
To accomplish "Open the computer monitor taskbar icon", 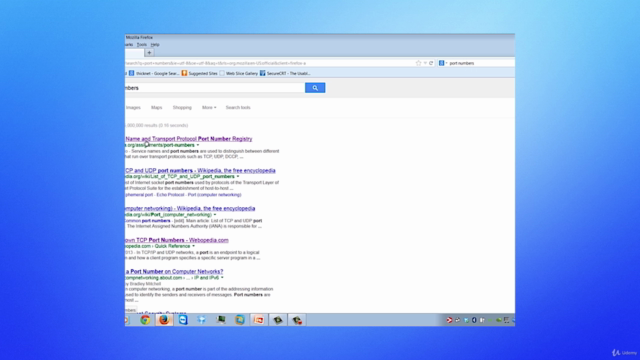I will [221, 320].
